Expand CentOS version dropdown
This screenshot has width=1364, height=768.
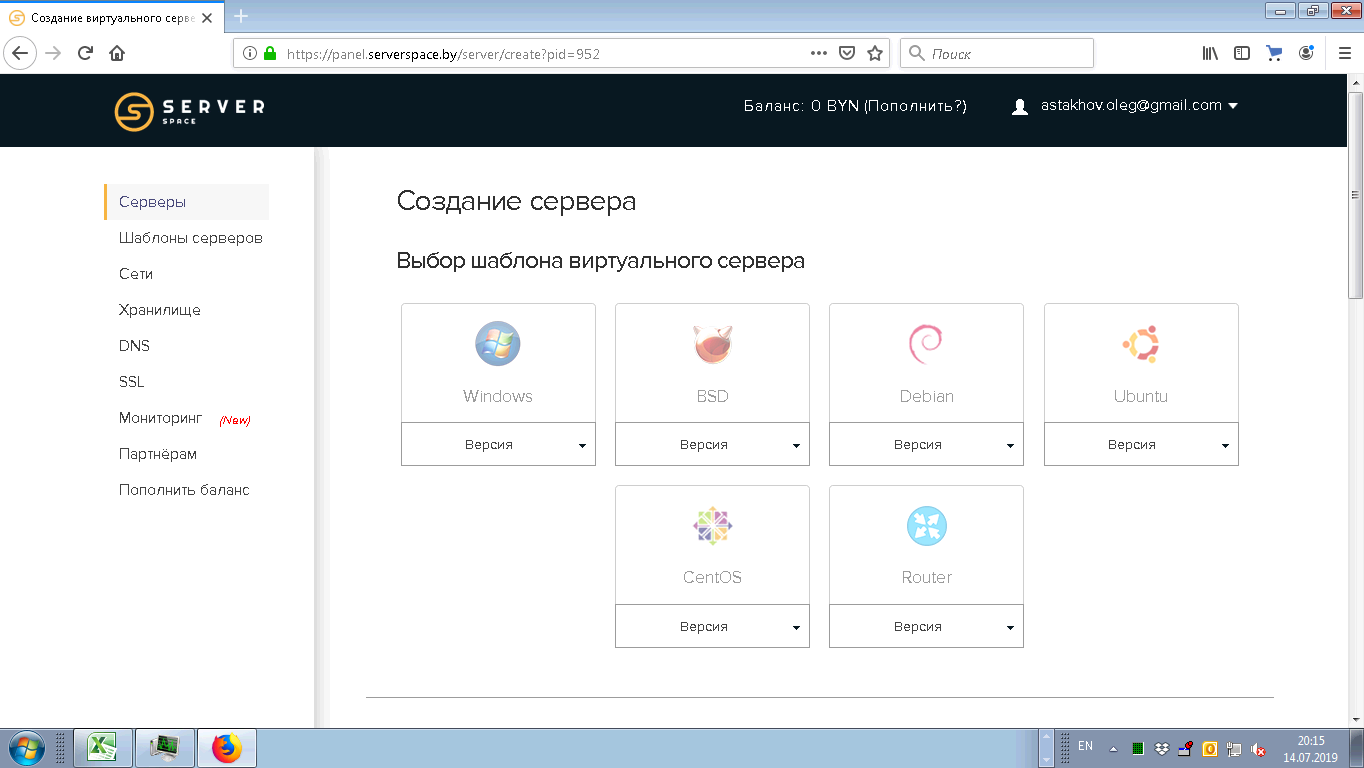pyautogui.click(x=712, y=627)
